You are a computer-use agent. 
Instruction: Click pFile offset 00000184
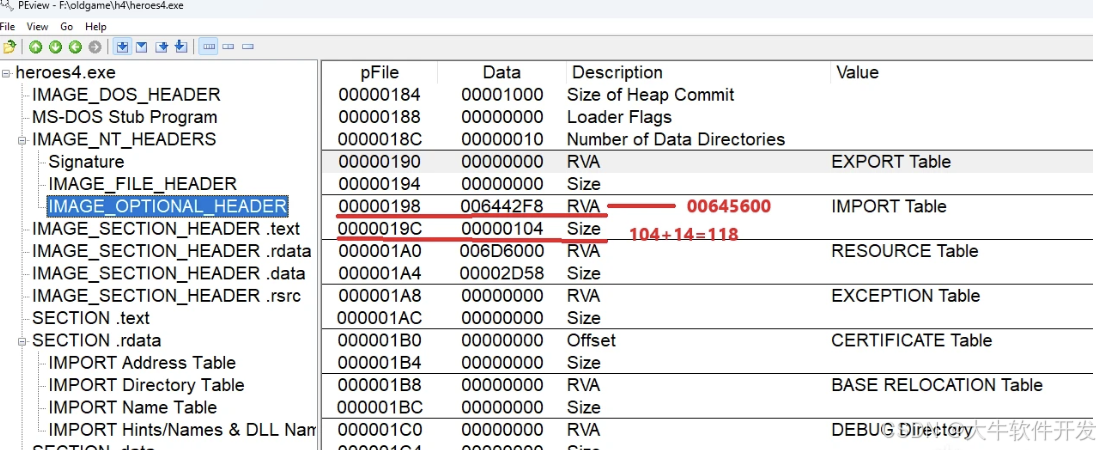[380, 95]
